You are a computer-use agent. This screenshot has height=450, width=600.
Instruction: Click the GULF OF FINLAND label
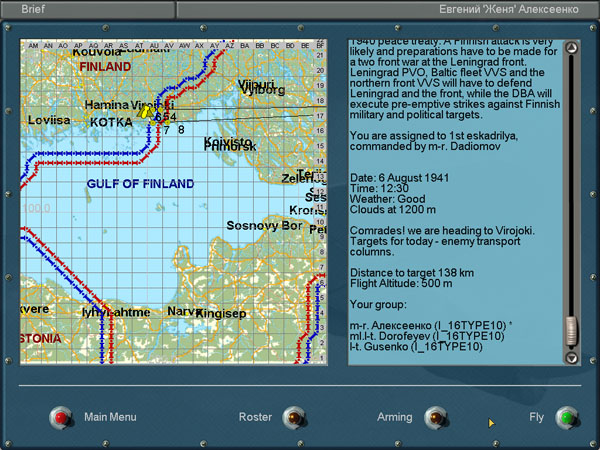(140, 184)
